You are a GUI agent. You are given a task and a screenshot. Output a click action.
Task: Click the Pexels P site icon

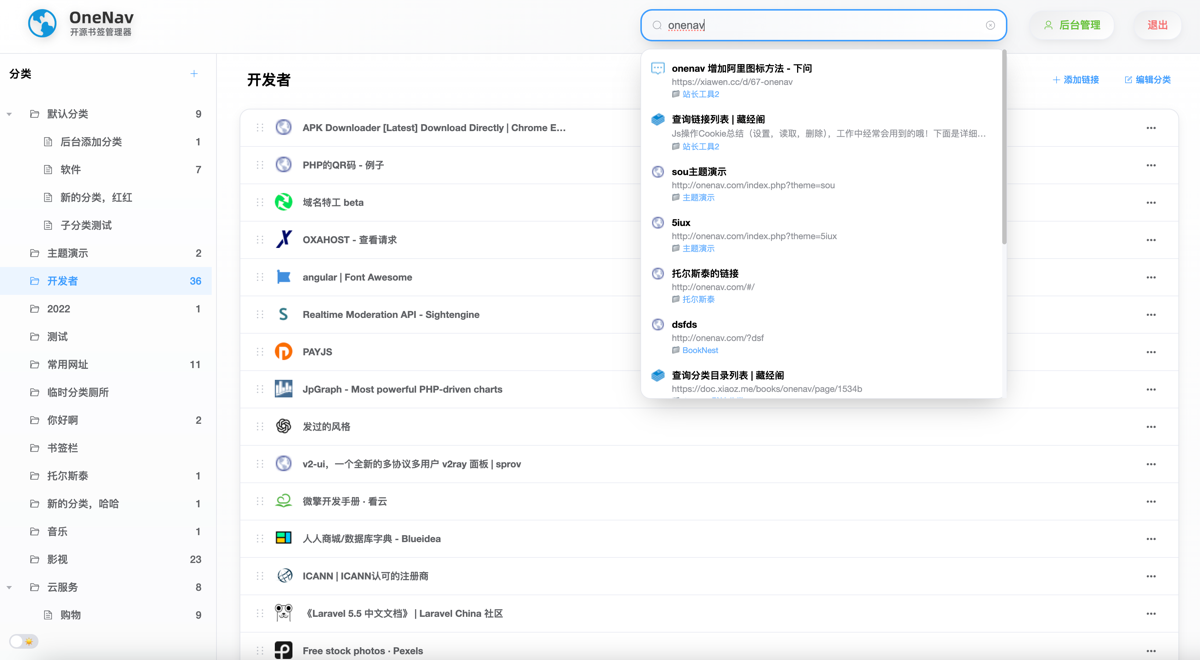pyautogui.click(x=284, y=650)
